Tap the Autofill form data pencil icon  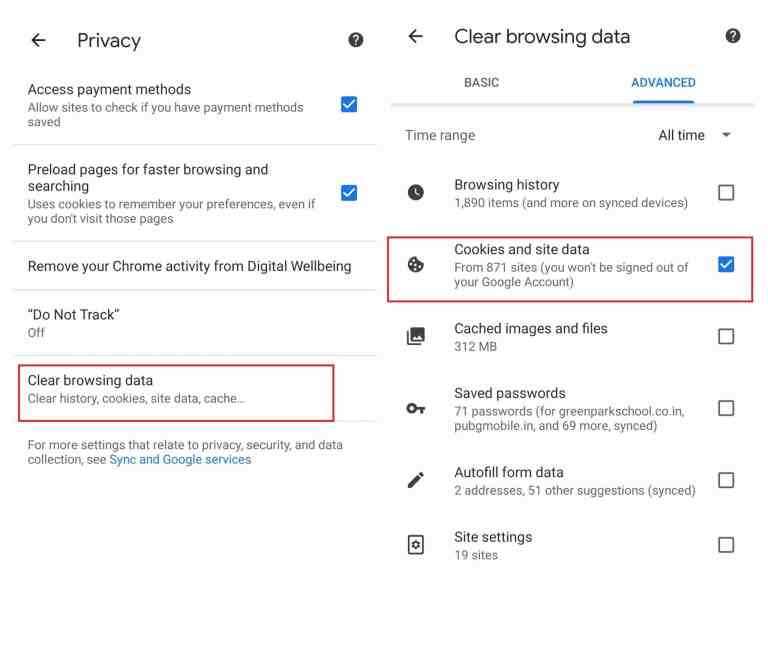coord(416,480)
